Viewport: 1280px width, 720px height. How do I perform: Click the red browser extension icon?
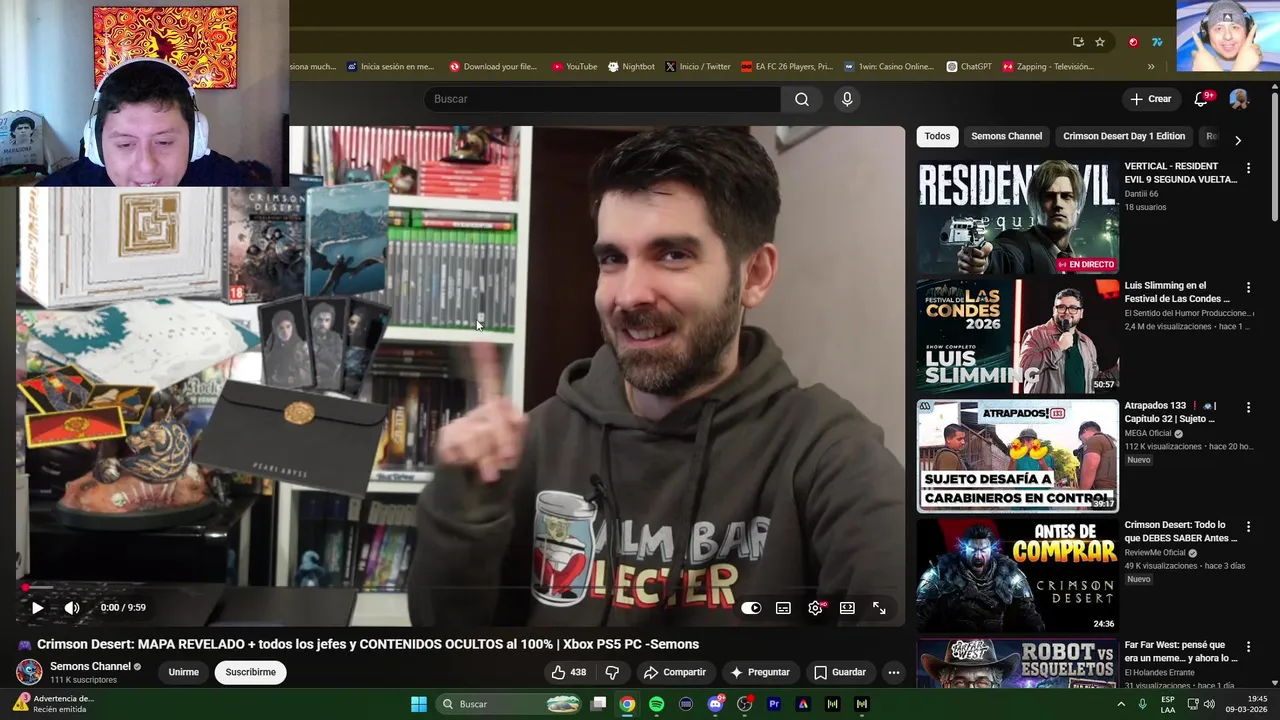[x=1133, y=42]
